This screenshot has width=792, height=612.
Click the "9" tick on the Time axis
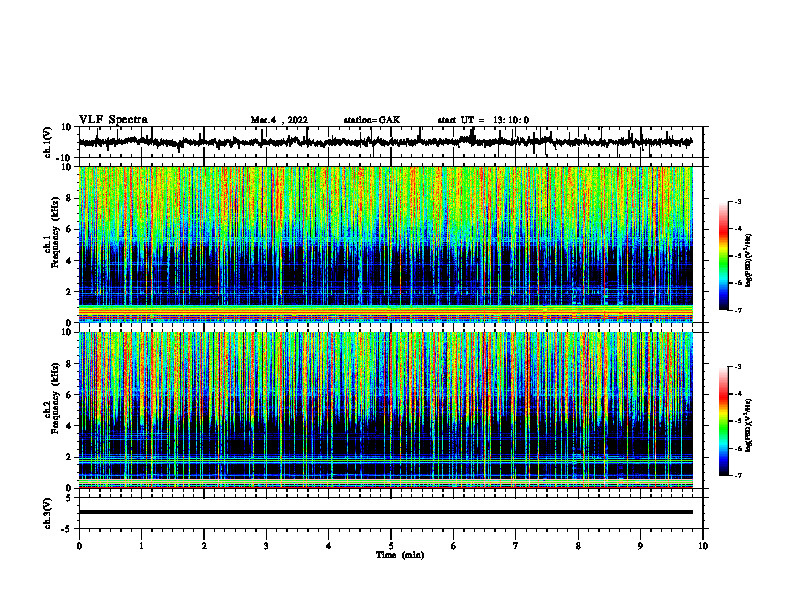(640, 546)
